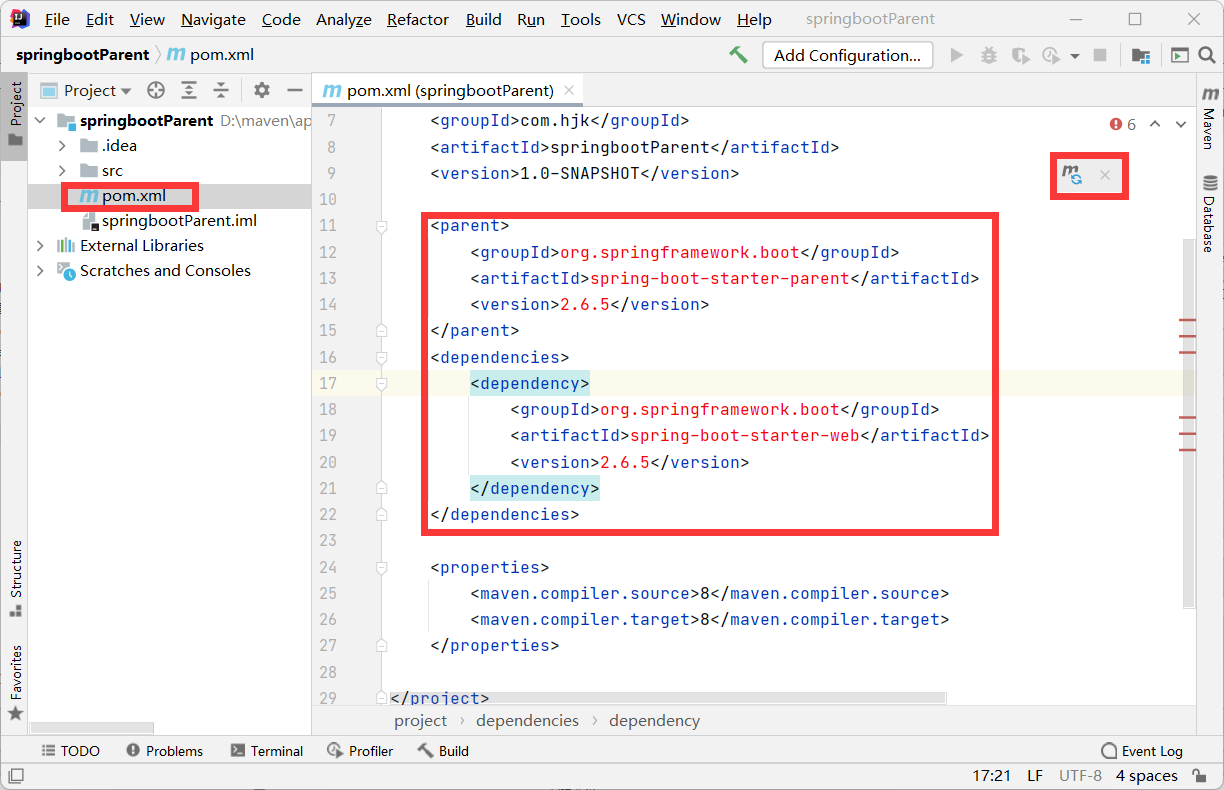Start debugging with the bug icon
1224x790 pixels.
(x=989, y=55)
